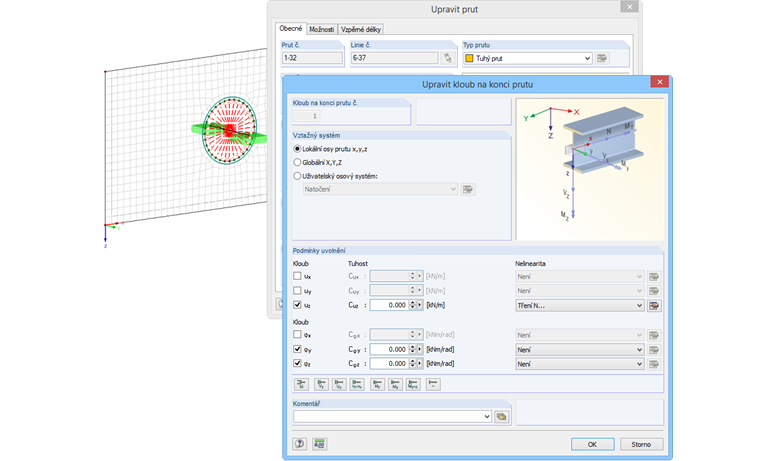Image resolution: width=760 pixels, height=461 pixels.
Task: Click the Linie č. field showing 6-37
Action: pos(395,58)
